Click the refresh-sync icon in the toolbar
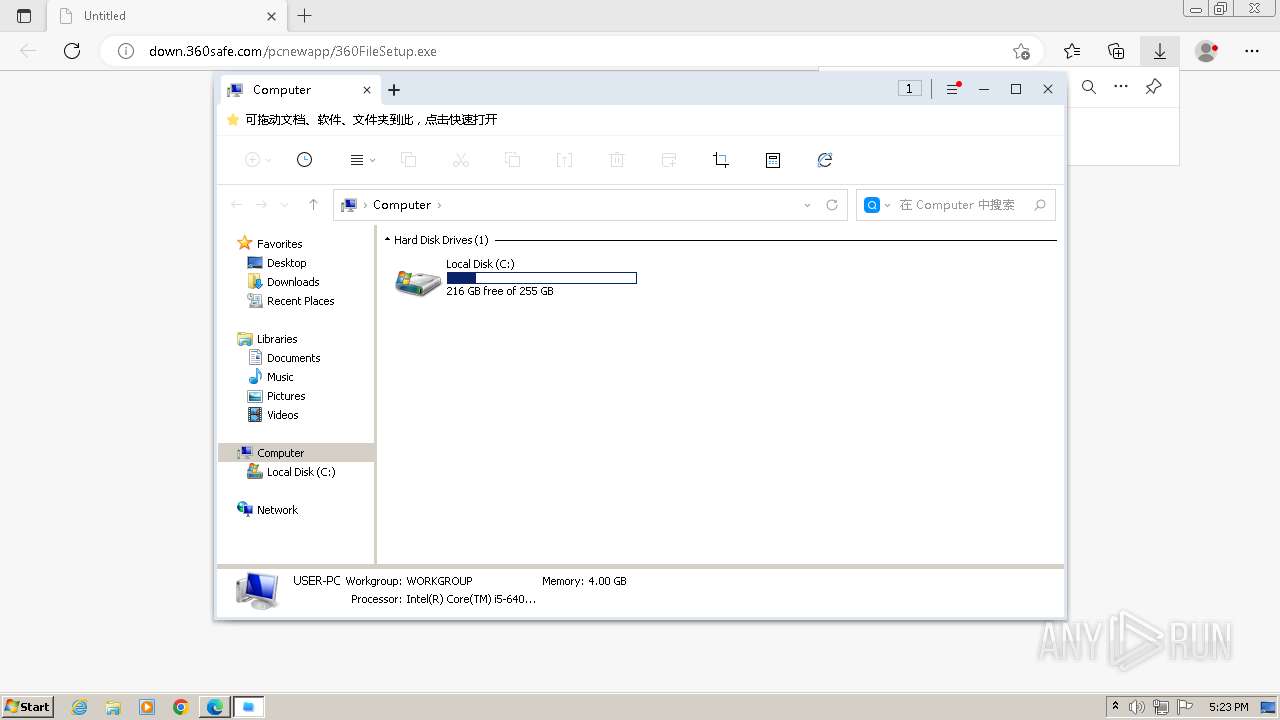Image resolution: width=1280 pixels, height=720 pixels. click(x=825, y=160)
